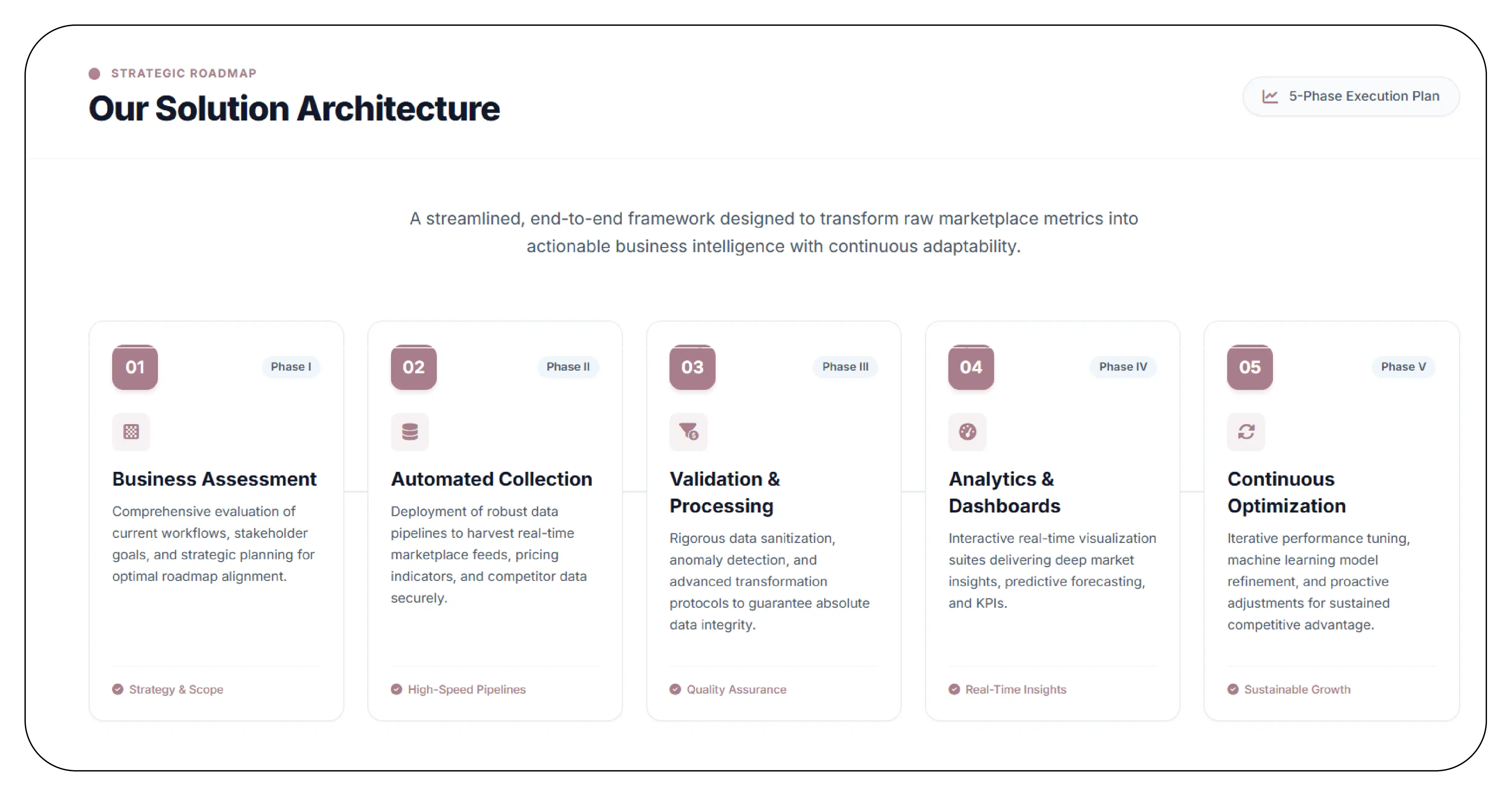1512x796 pixels.
Task: Click the Automated Collection card title
Action: point(491,479)
